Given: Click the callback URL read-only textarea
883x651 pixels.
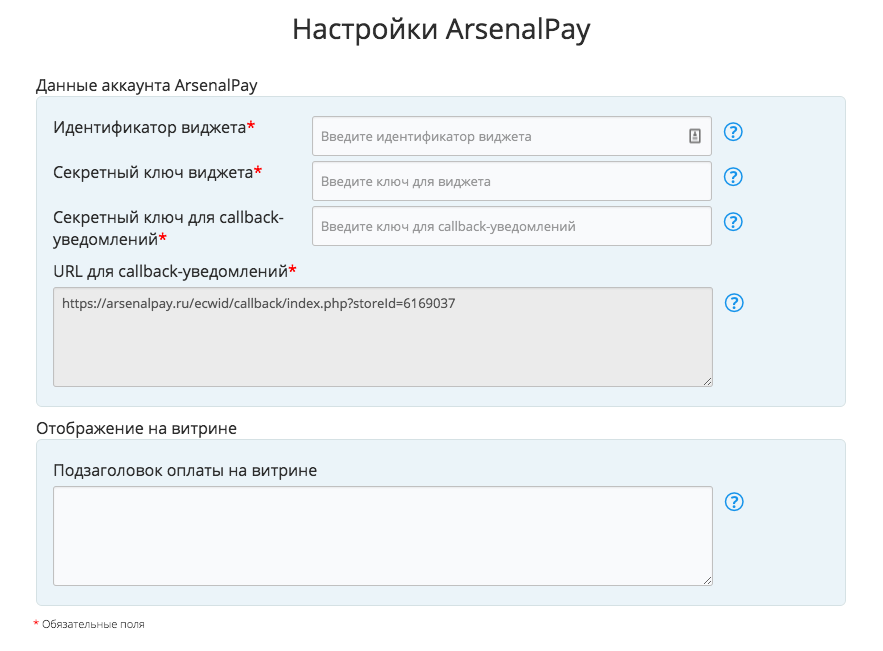Looking at the screenshot, I should [383, 337].
